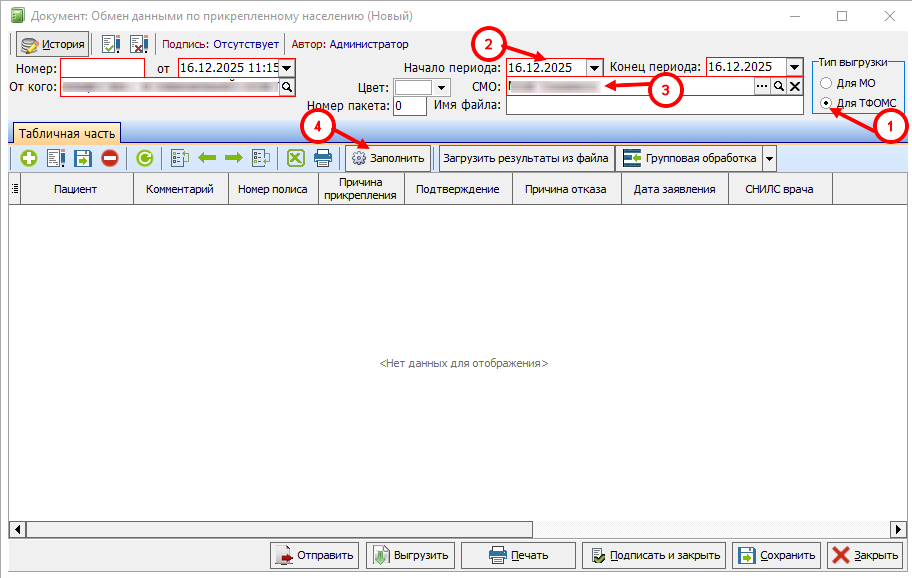Open the 'История' toolbar button
This screenshot has width=912, height=578.
pos(53,44)
